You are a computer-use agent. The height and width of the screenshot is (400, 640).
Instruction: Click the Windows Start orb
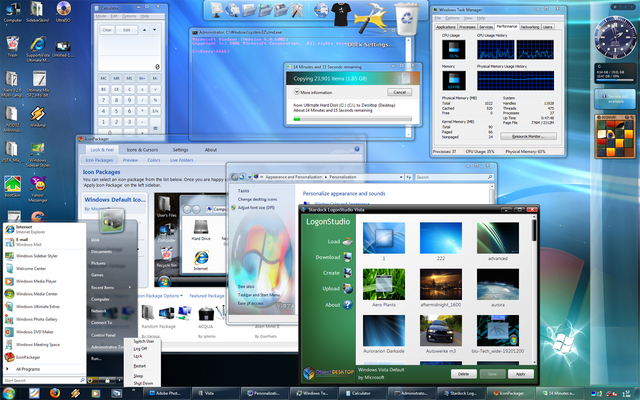(x=8, y=393)
